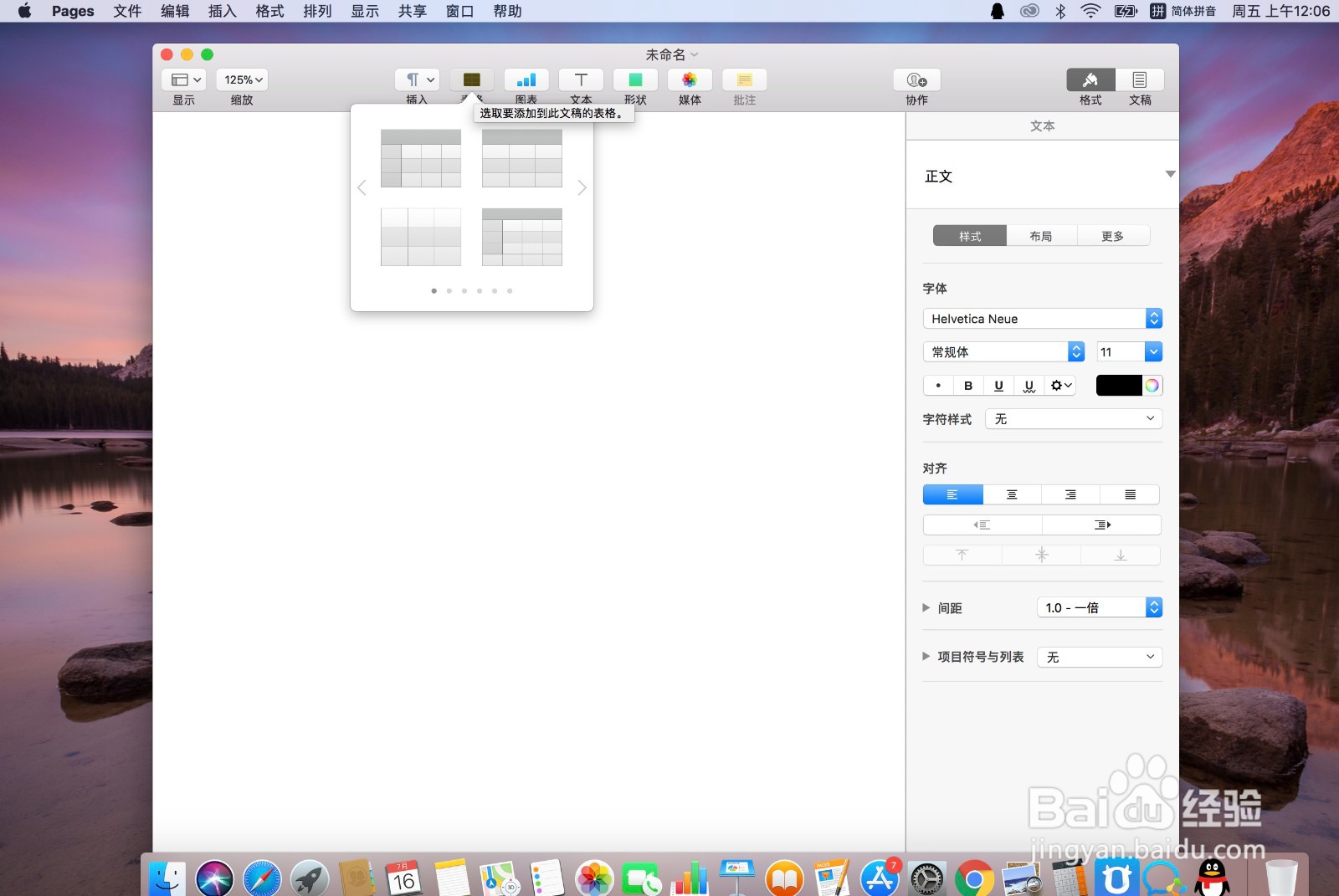
Task: Click the font size field showing 11
Action: tap(1120, 352)
